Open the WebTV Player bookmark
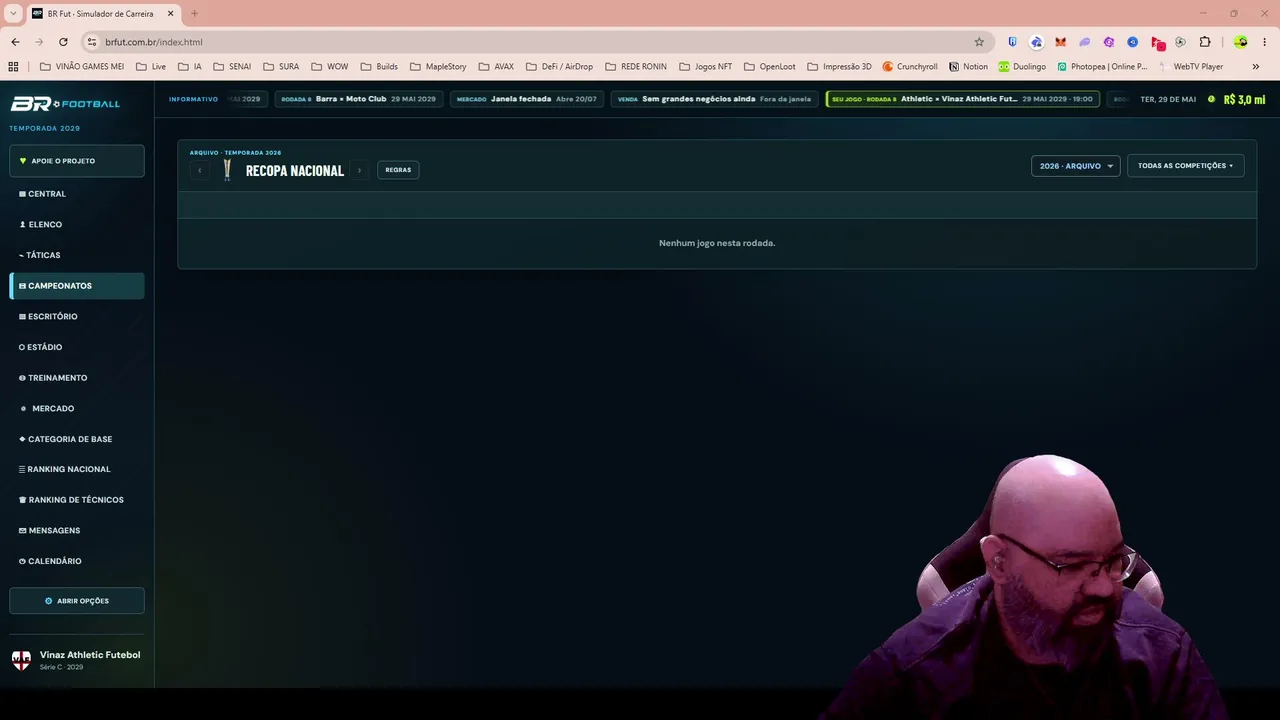The height and width of the screenshot is (720, 1280). 1191,67
